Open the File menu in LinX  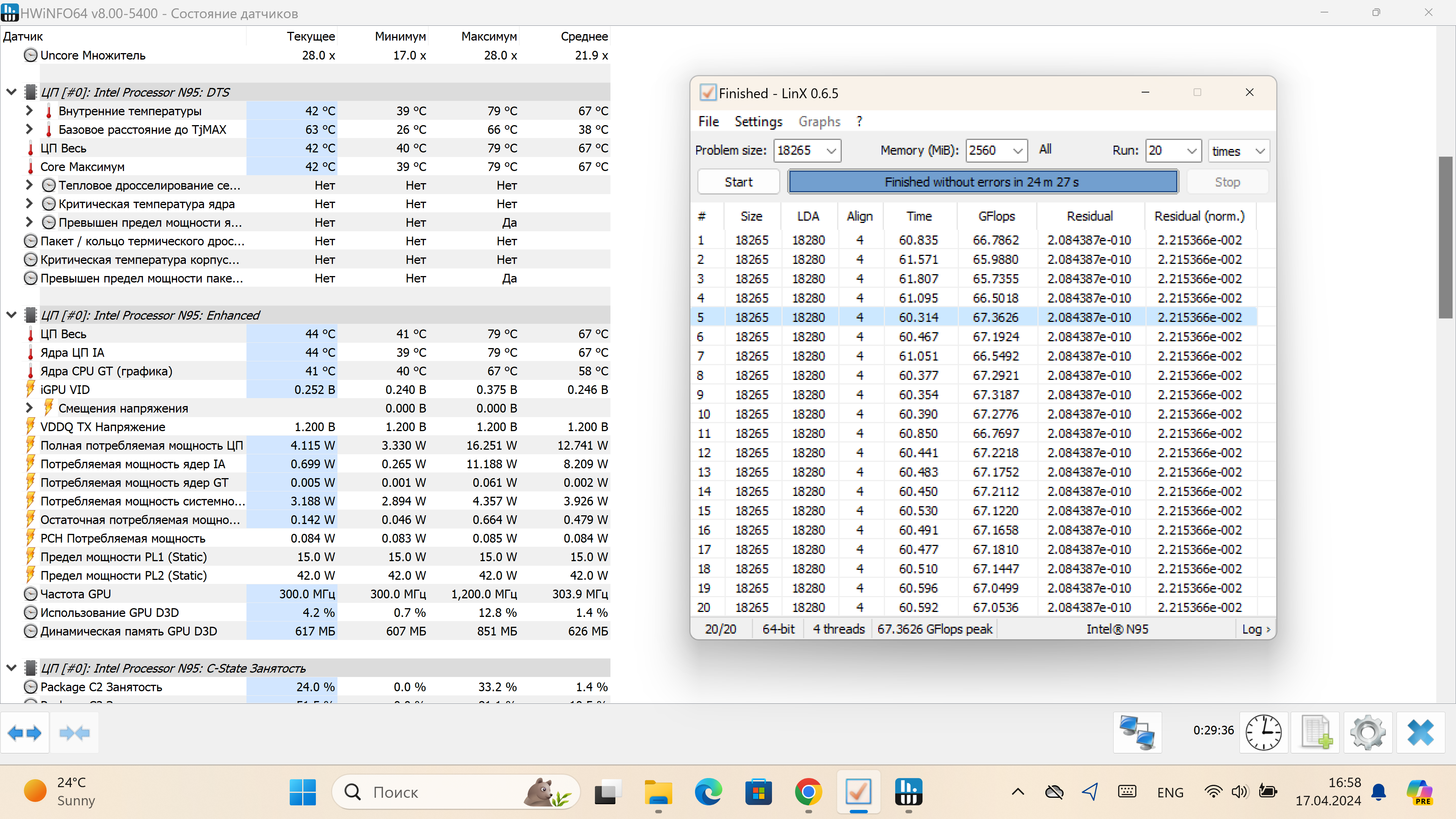(x=708, y=121)
